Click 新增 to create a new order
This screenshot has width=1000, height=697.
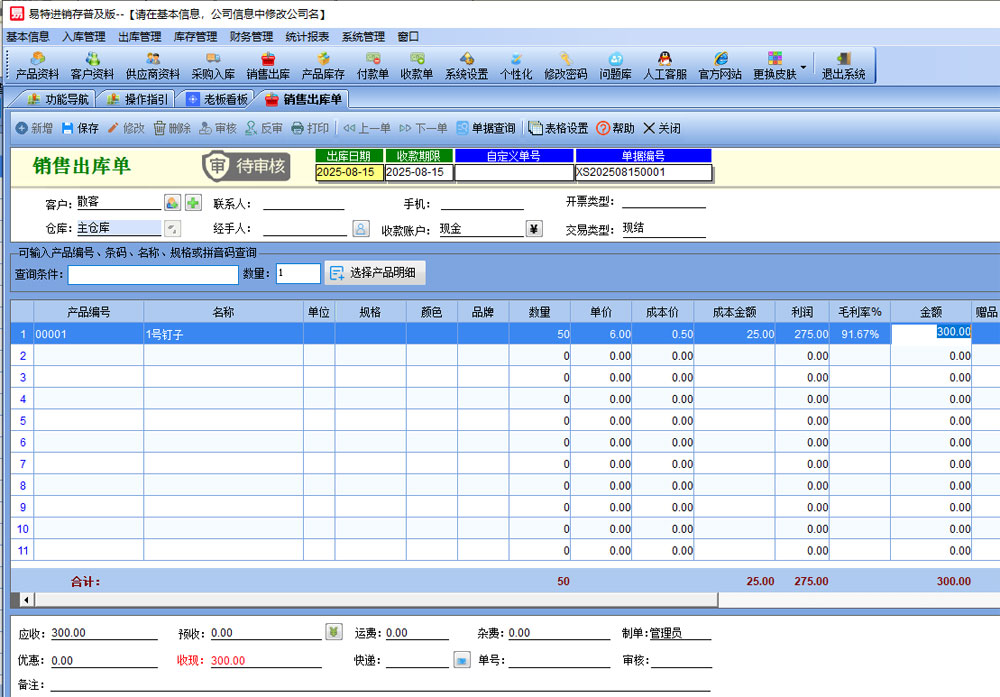[34, 128]
